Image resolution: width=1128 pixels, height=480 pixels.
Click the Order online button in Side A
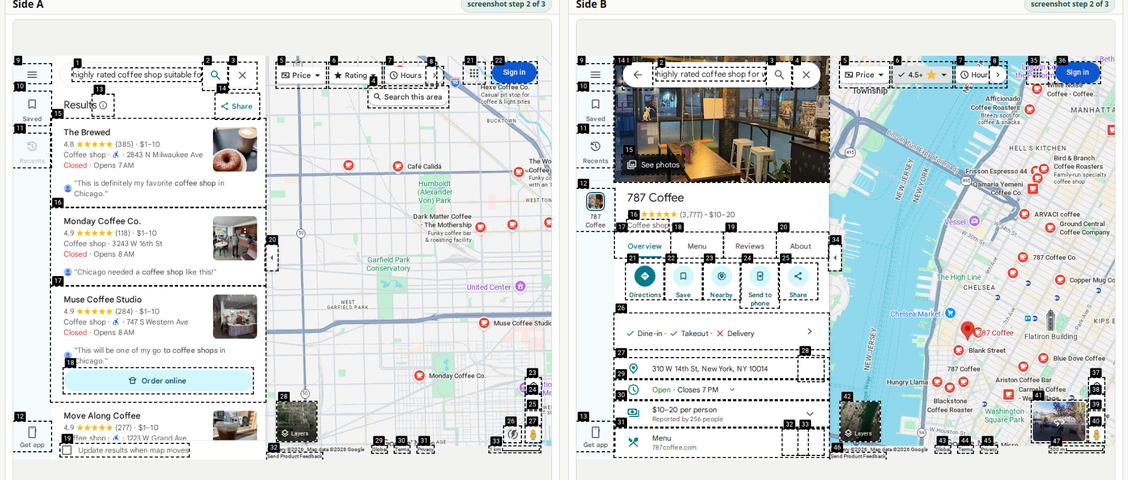click(x=158, y=381)
